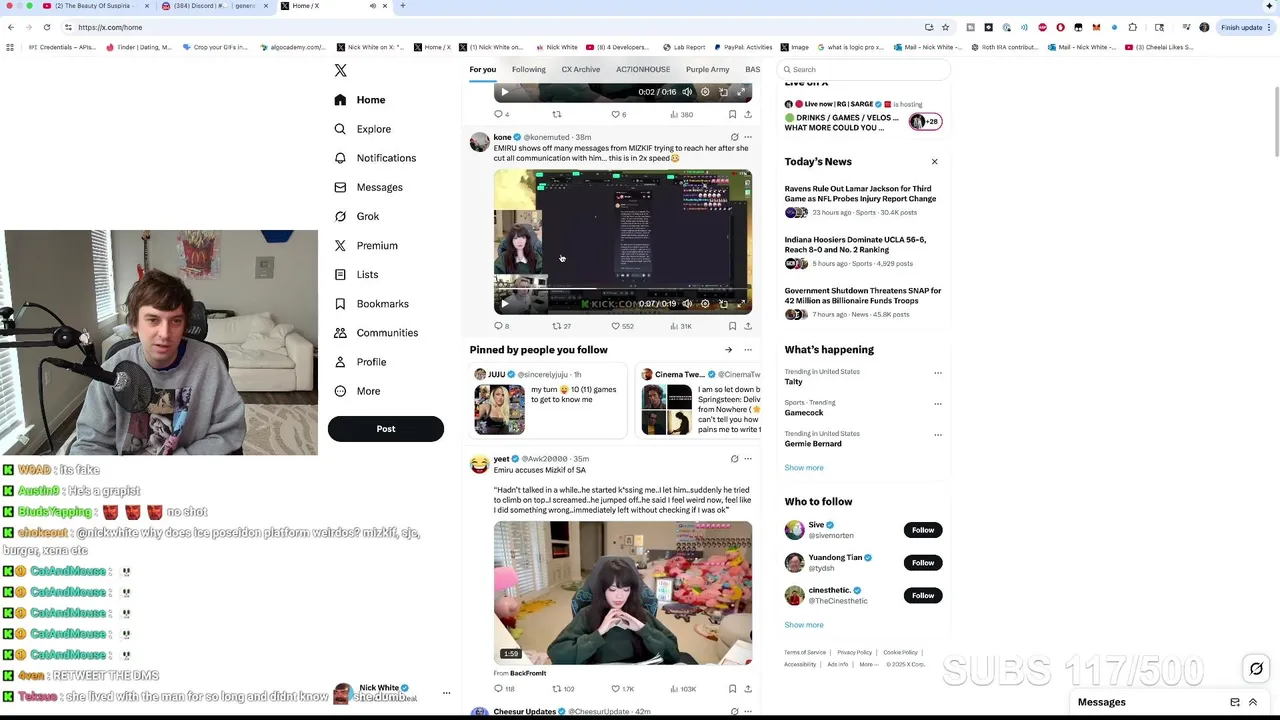Open Grok explain icon on kone's post
Screen dimensions: 1280x720
click(x=734, y=137)
